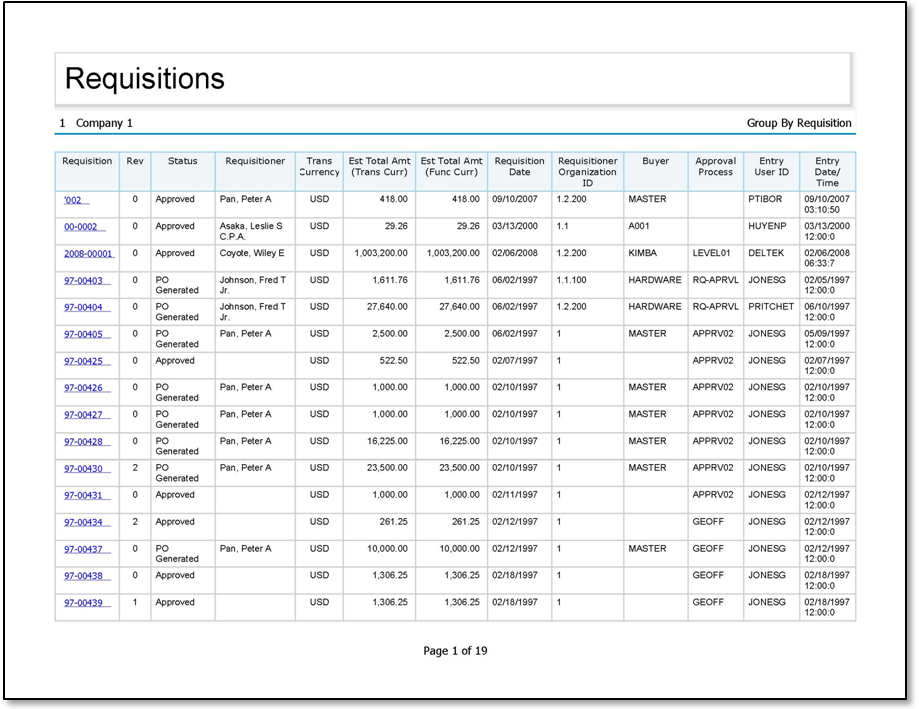The height and width of the screenshot is (709, 919).
Task: View requisition 97-00434 details
Action: pyautogui.click(x=83, y=522)
